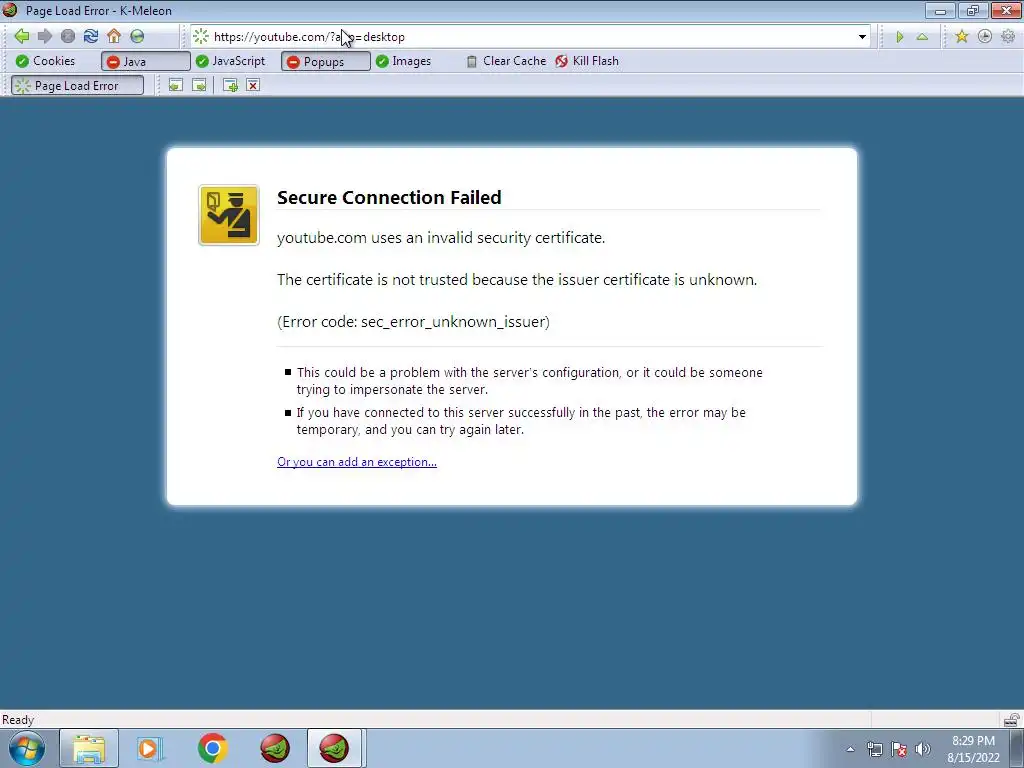The width and height of the screenshot is (1024, 768).
Task: Toggle the Images loading setting
Action: coord(404,61)
